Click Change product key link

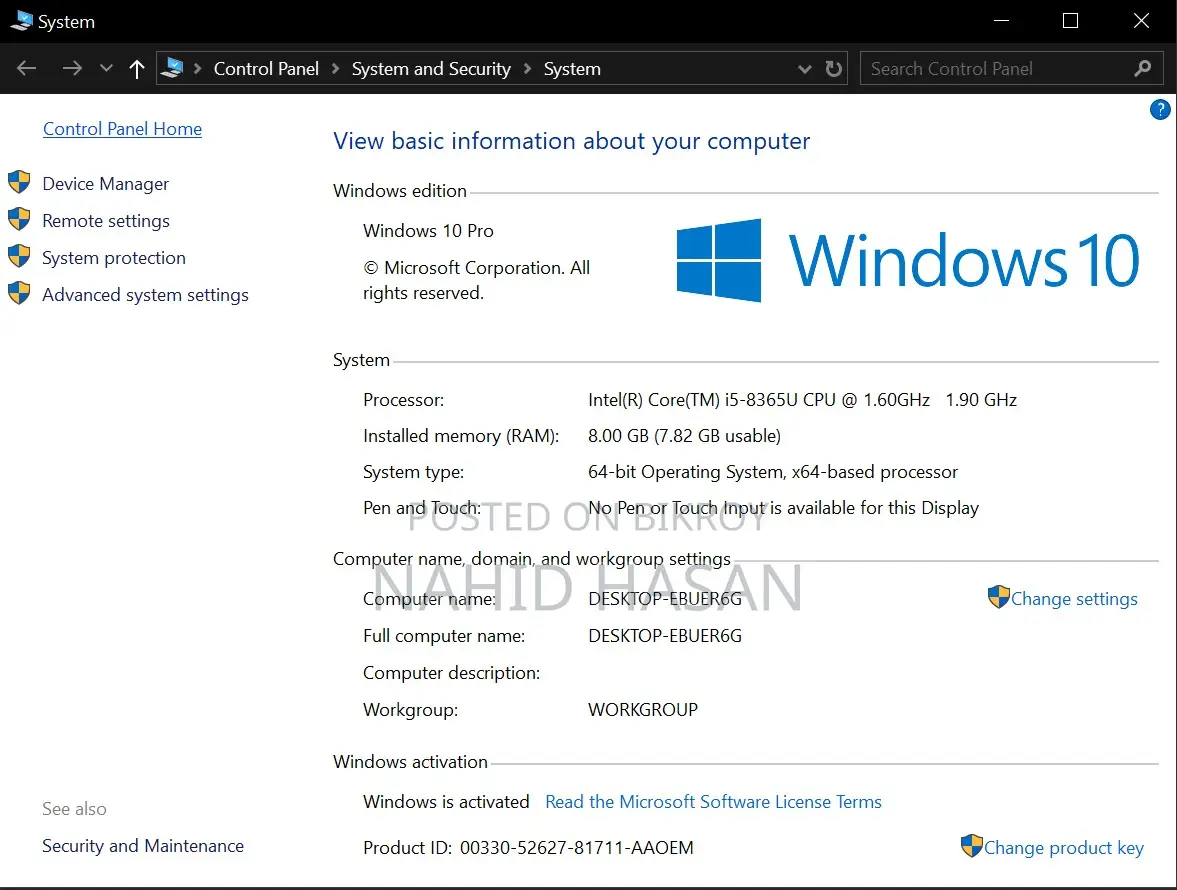pyautogui.click(x=1064, y=848)
